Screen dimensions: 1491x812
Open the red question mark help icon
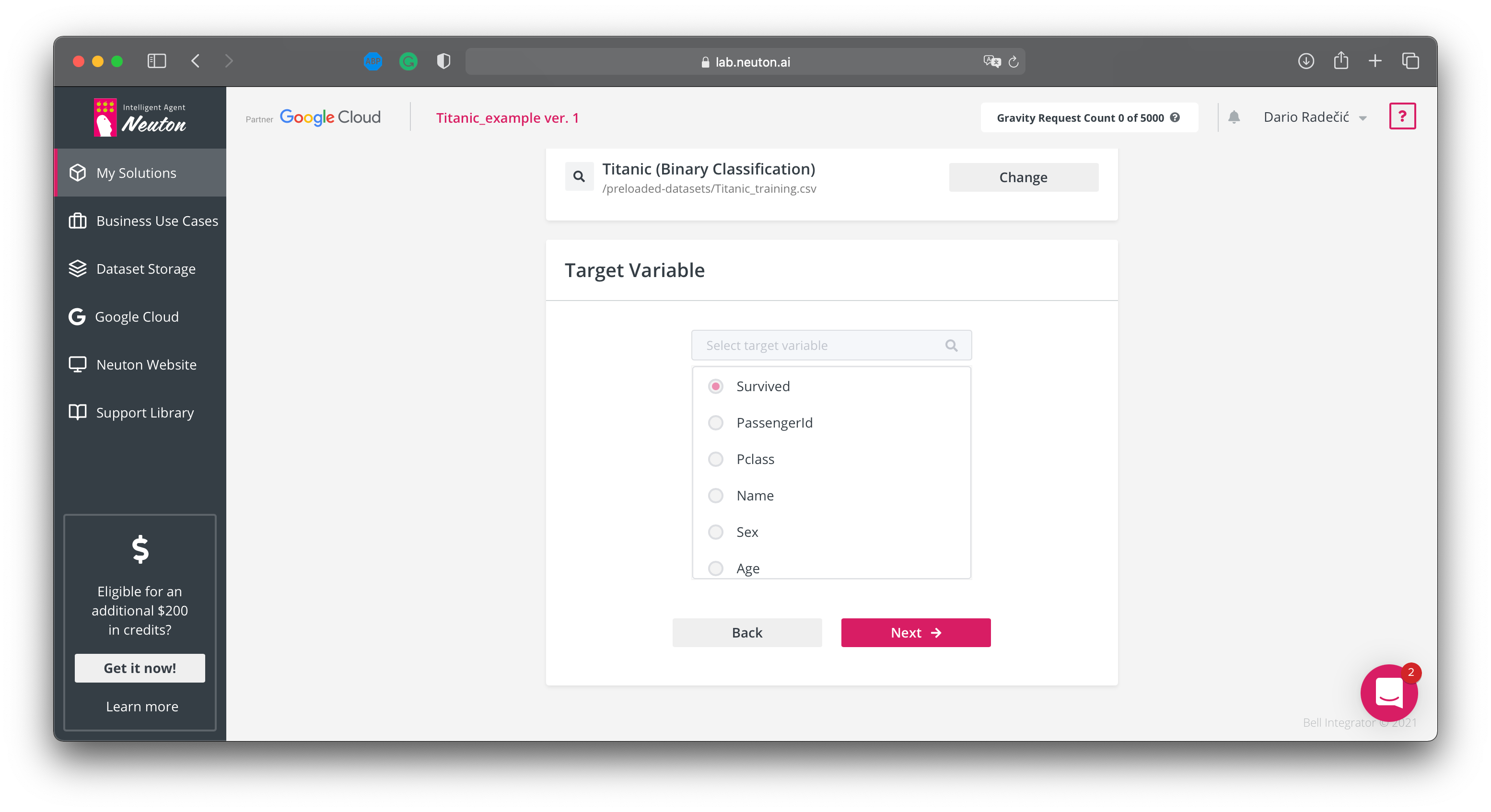coord(1402,116)
